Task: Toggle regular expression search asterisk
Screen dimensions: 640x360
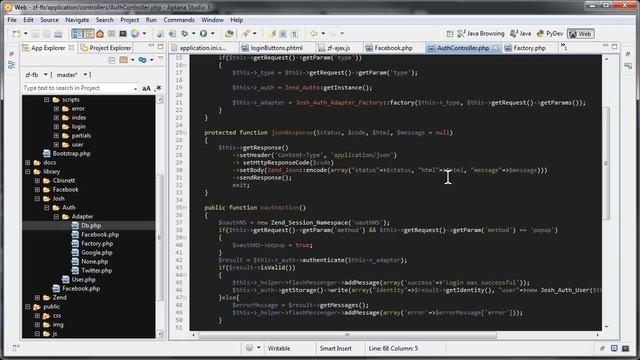Action: tap(158, 88)
